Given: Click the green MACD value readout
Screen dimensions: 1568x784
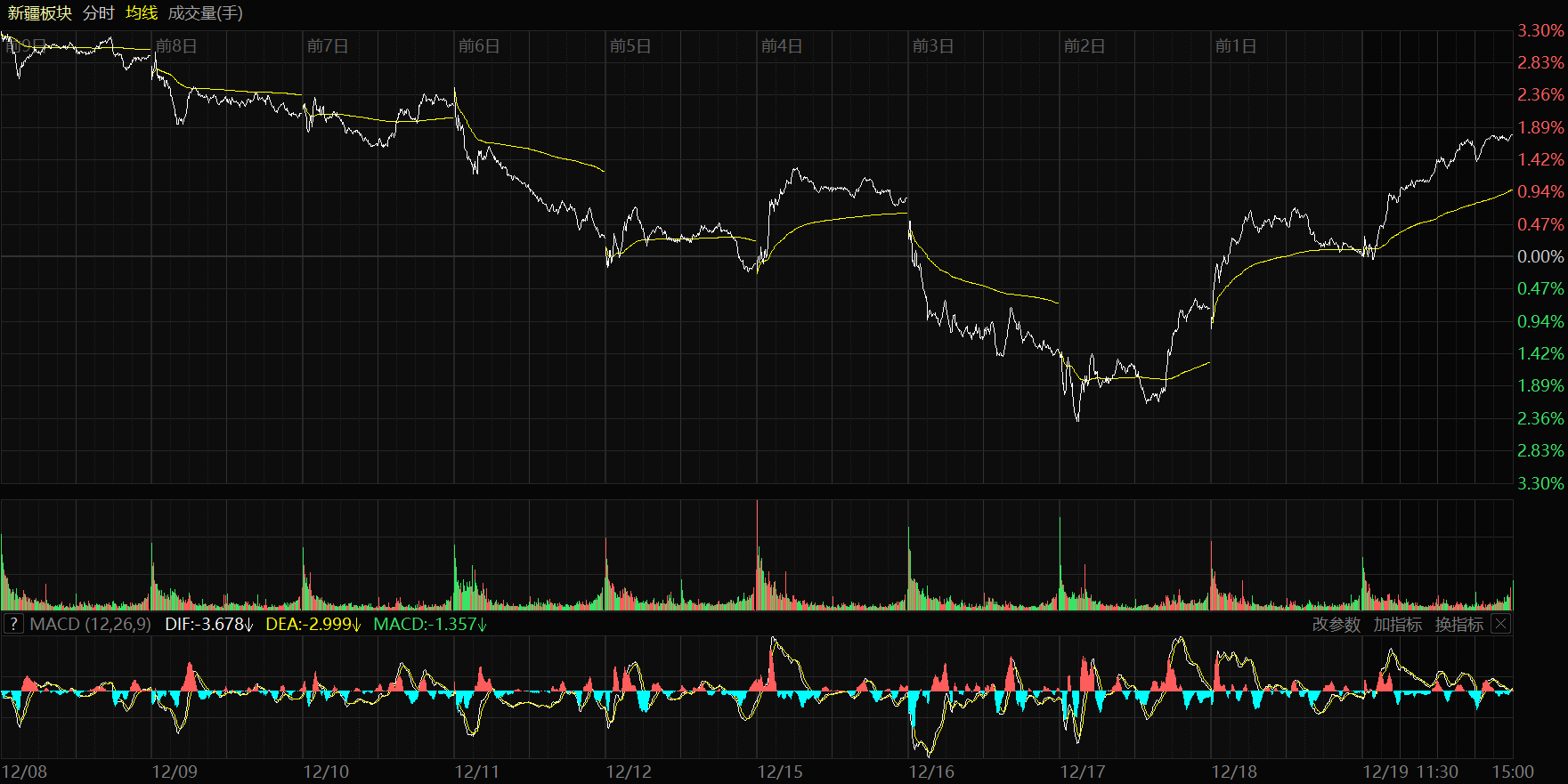Looking at the screenshot, I should [430, 625].
